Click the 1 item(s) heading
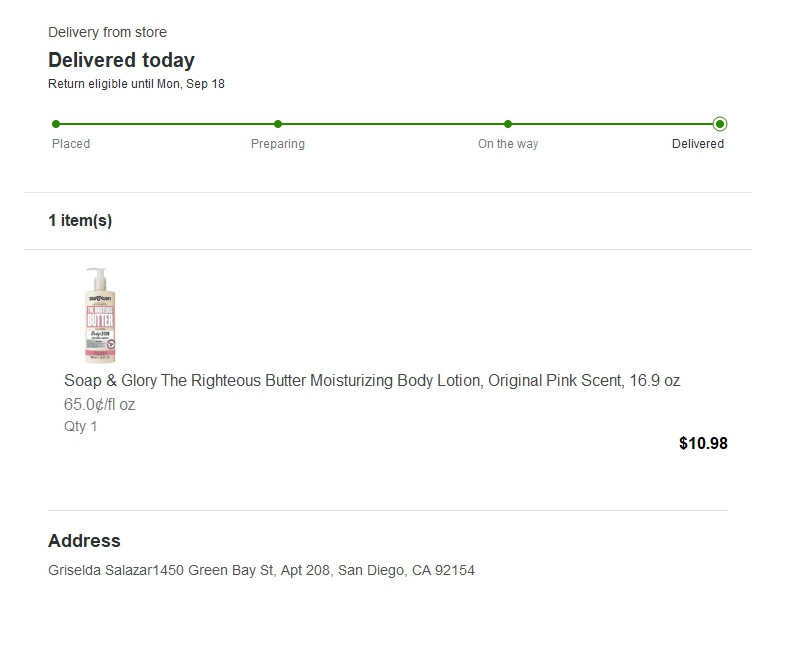The height and width of the screenshot is (646, 800). (80, 221)
